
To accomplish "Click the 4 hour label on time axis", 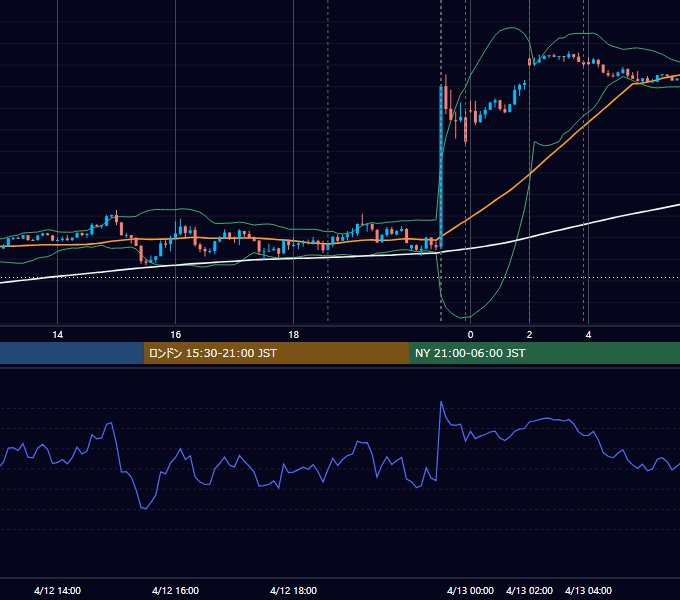I will [x=588, y=335].
